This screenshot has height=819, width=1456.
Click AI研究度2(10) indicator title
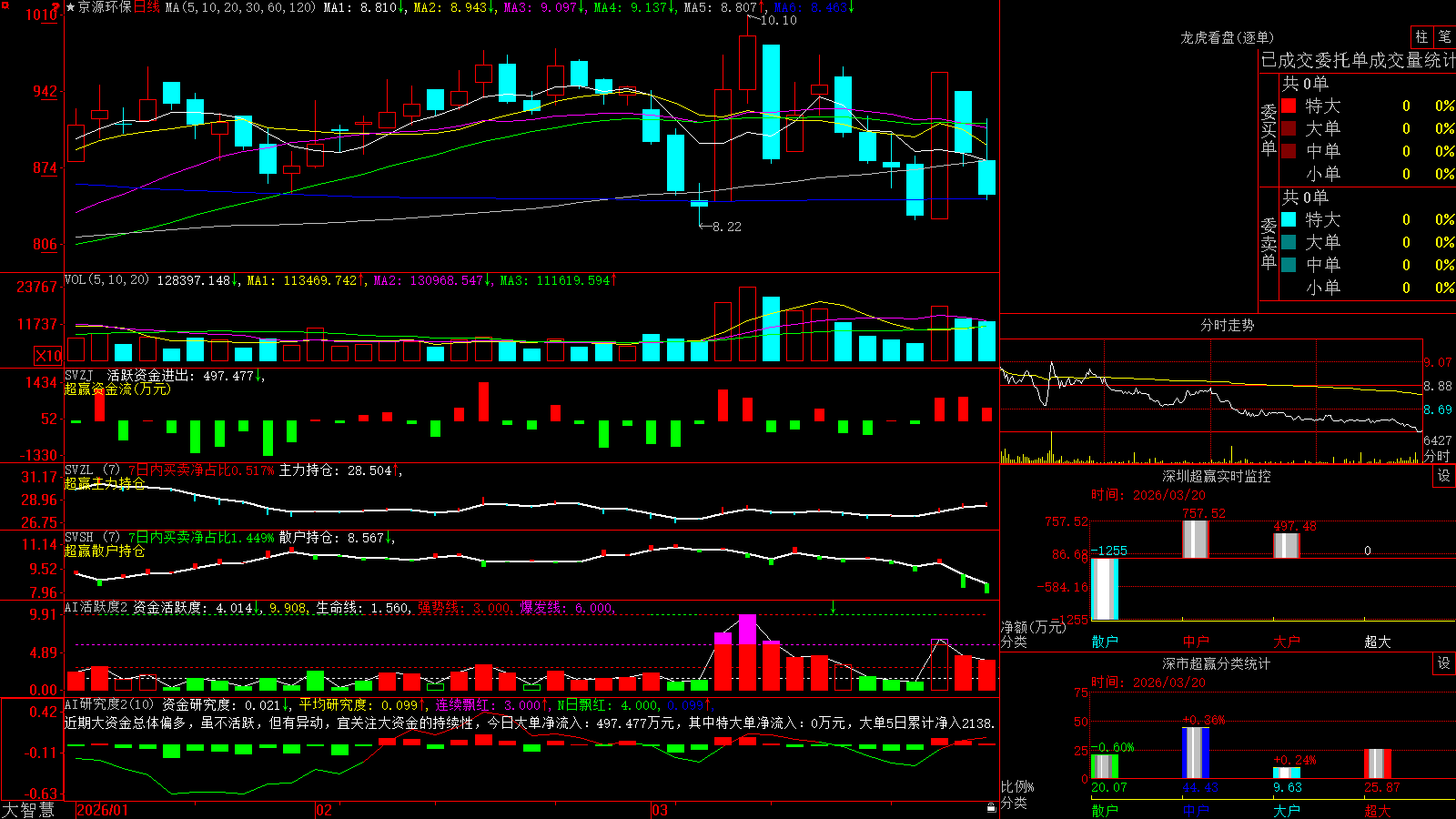coord(109,704)
